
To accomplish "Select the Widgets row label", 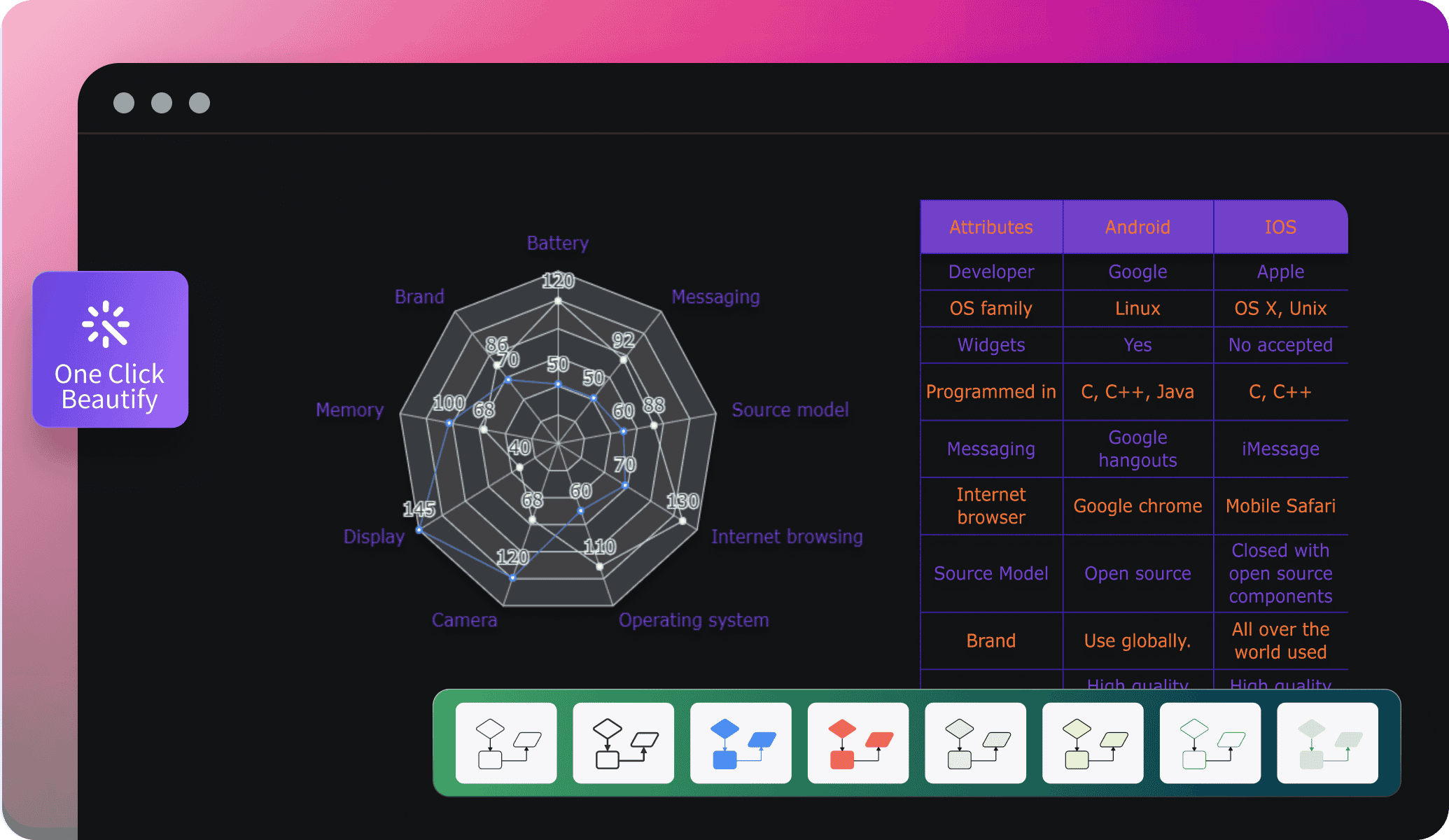I will (991, 344).
